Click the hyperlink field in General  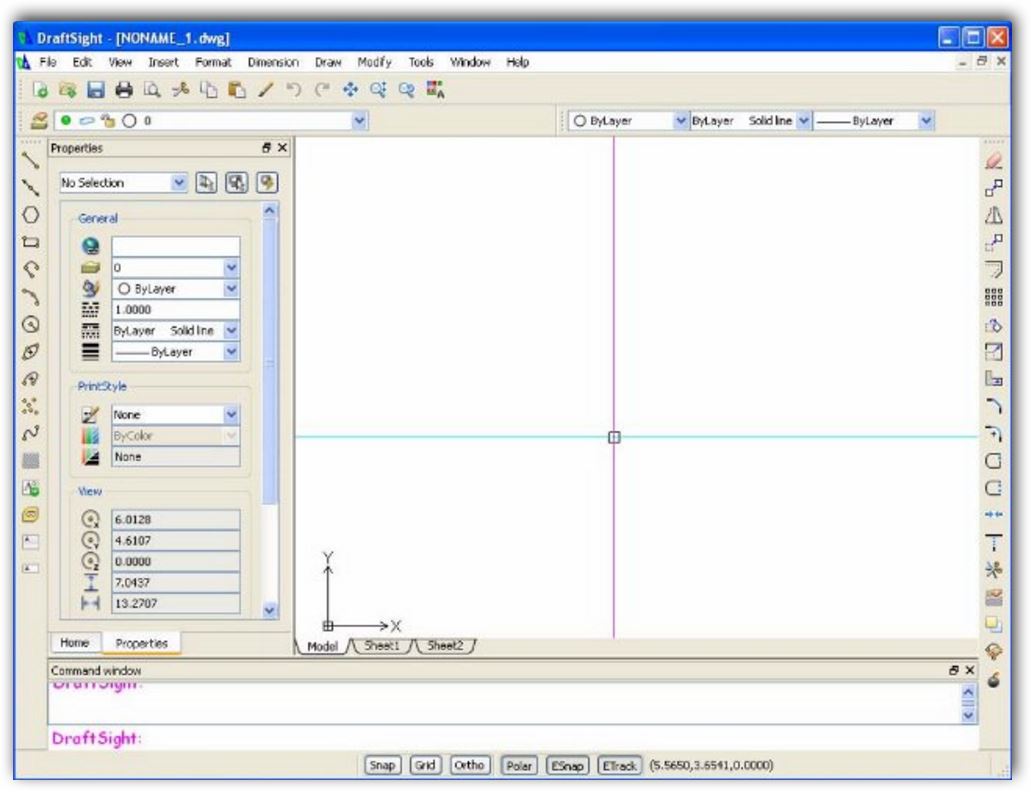click(176, 246)
